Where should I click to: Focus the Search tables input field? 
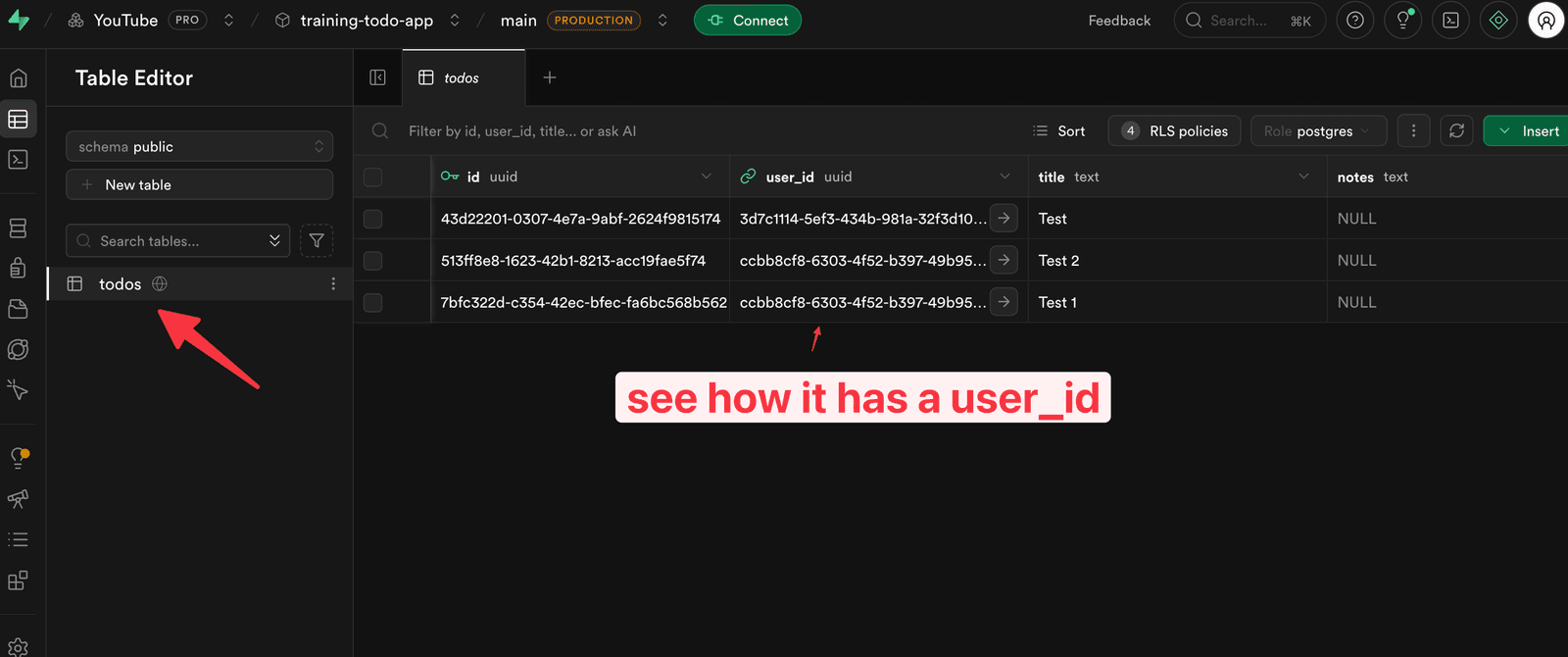click(178, 240)
